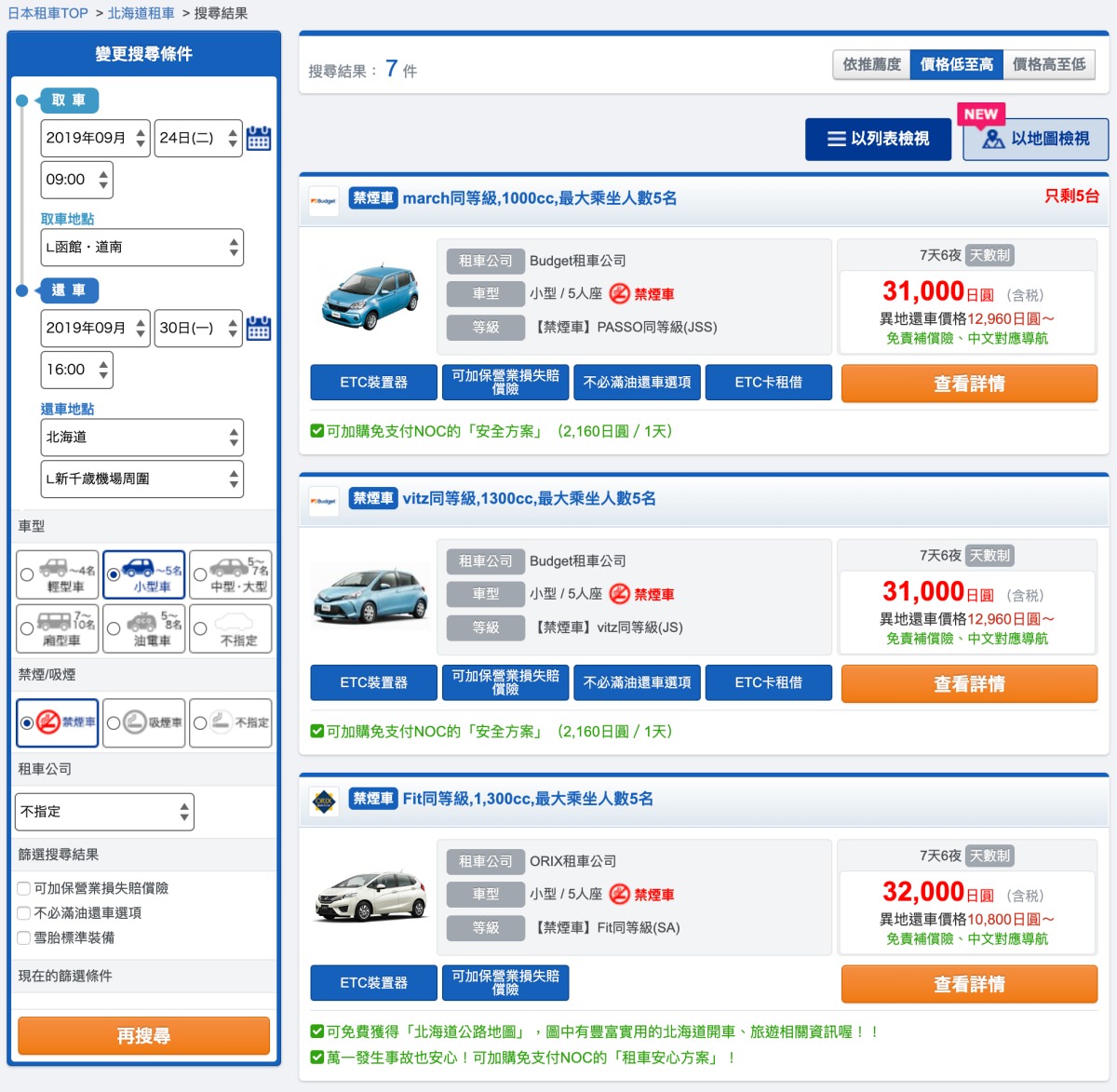Click the NEW badge above map view
1117x1092 pixels.
click(981, 114)
